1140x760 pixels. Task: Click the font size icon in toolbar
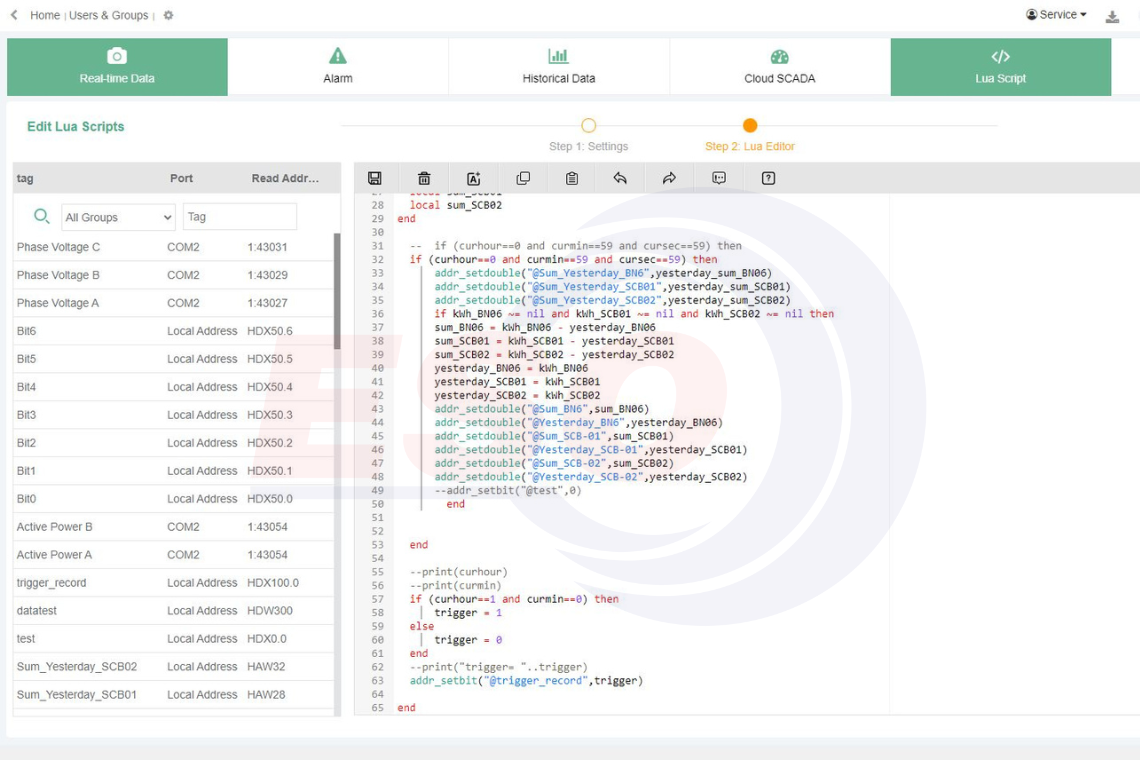click(x=474, y=178)
